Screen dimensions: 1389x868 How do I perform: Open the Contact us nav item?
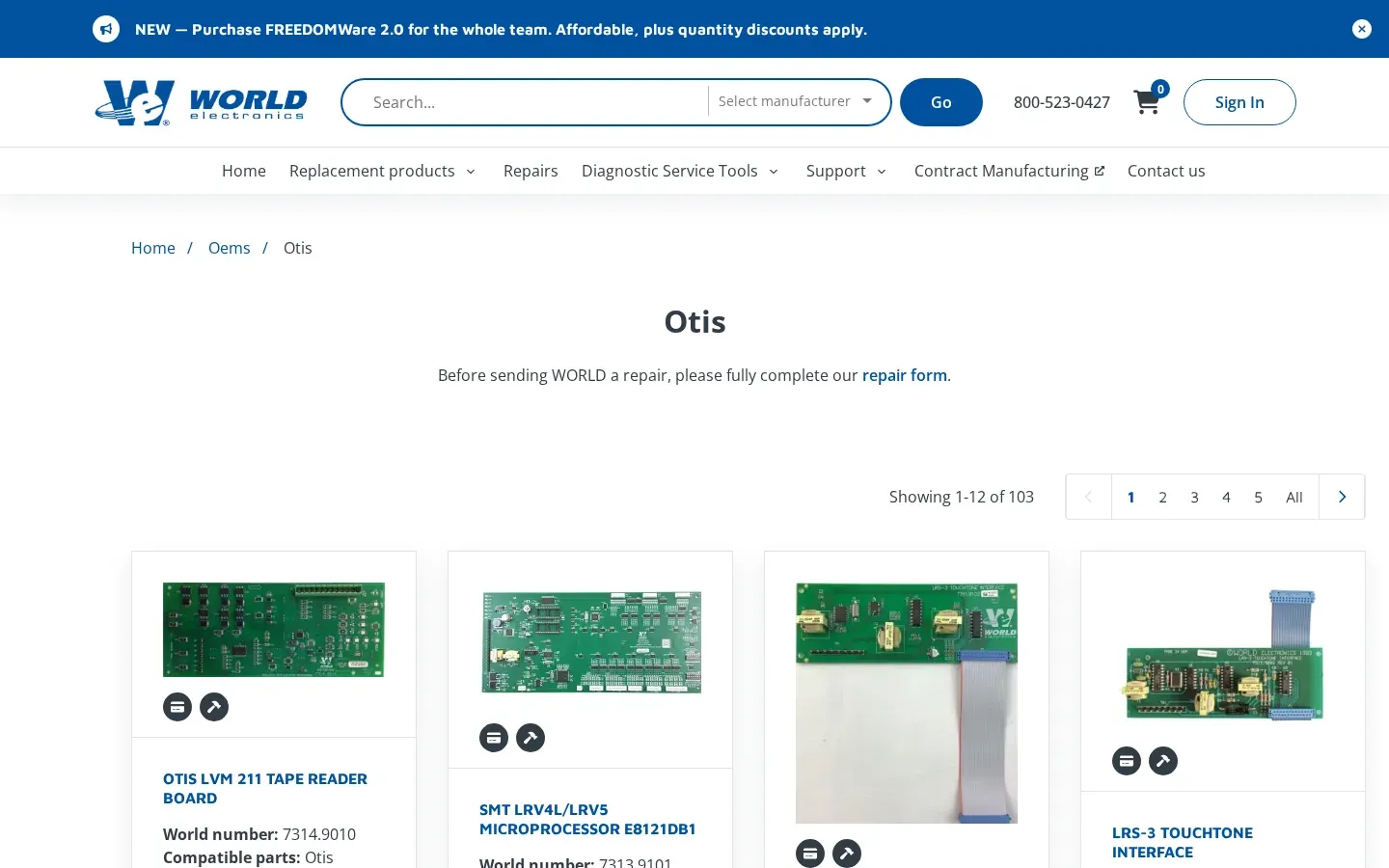click(1166, 171)
